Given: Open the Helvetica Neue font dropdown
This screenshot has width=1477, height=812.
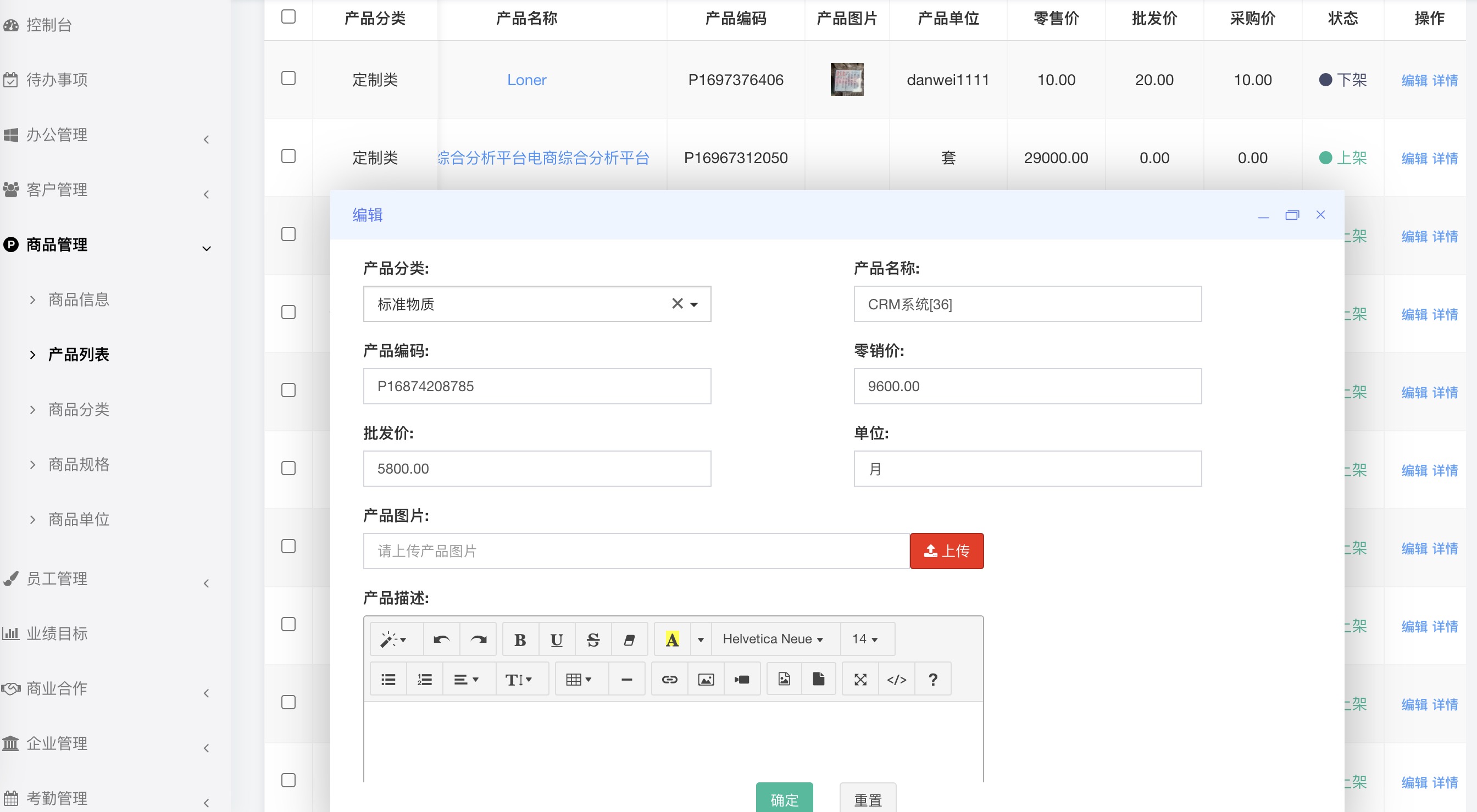Looking at the screenshot, I should pyautogui.click(x=773, y=639).
